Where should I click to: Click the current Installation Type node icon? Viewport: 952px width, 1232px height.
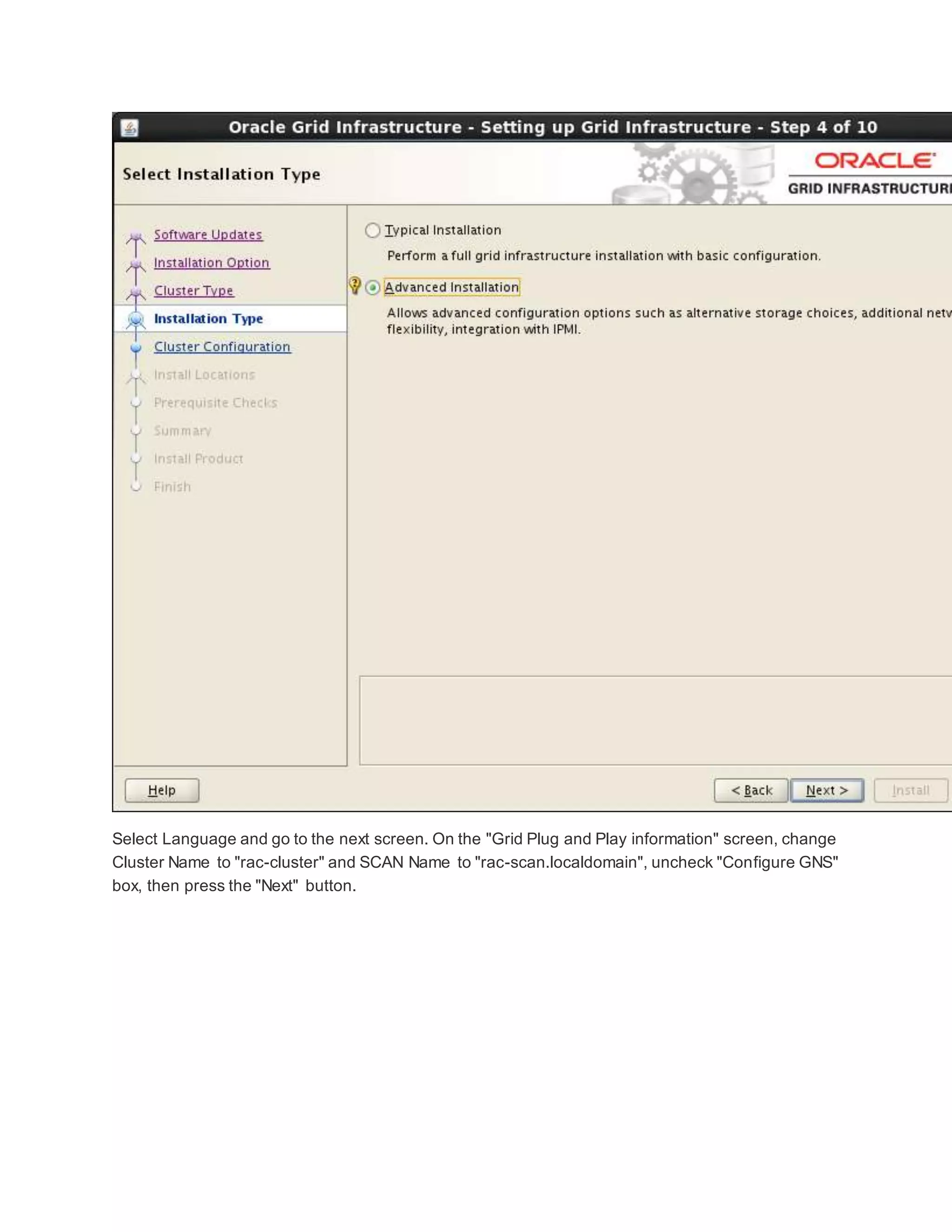coord(135,319)
